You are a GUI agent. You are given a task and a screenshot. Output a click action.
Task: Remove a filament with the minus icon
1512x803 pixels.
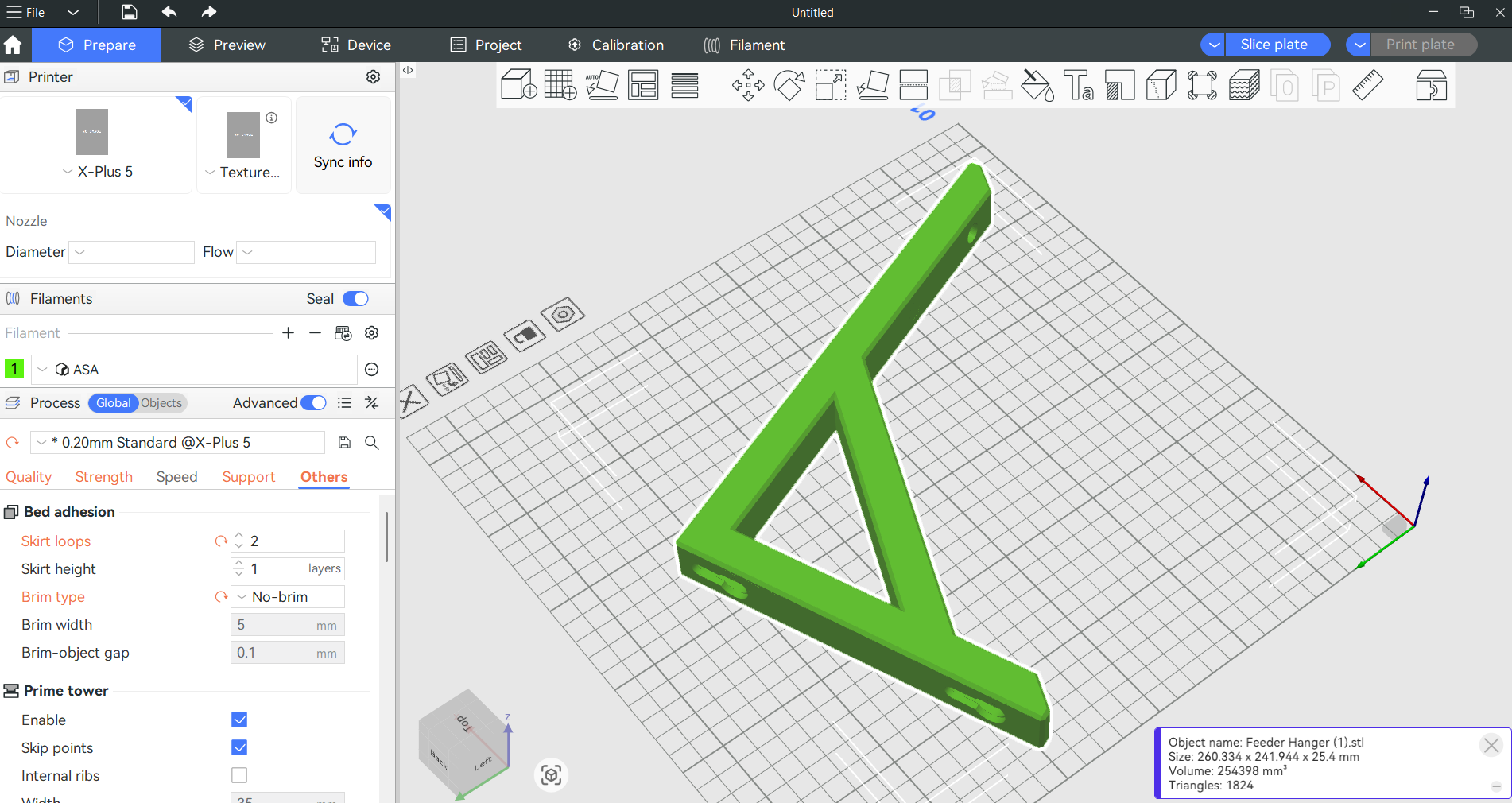coord(316,333)
